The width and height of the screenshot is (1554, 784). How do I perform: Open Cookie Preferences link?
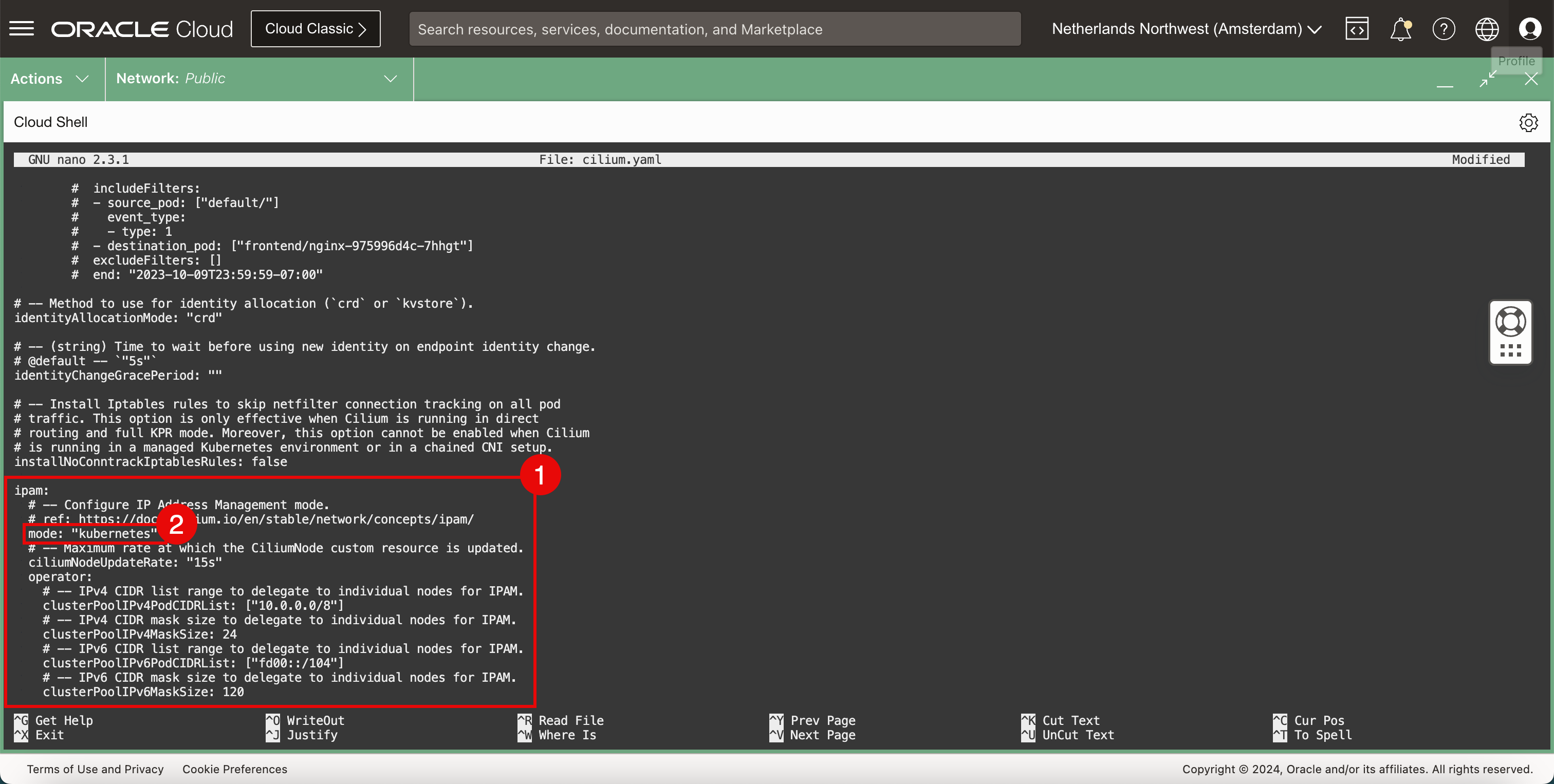tap(235, 769)
